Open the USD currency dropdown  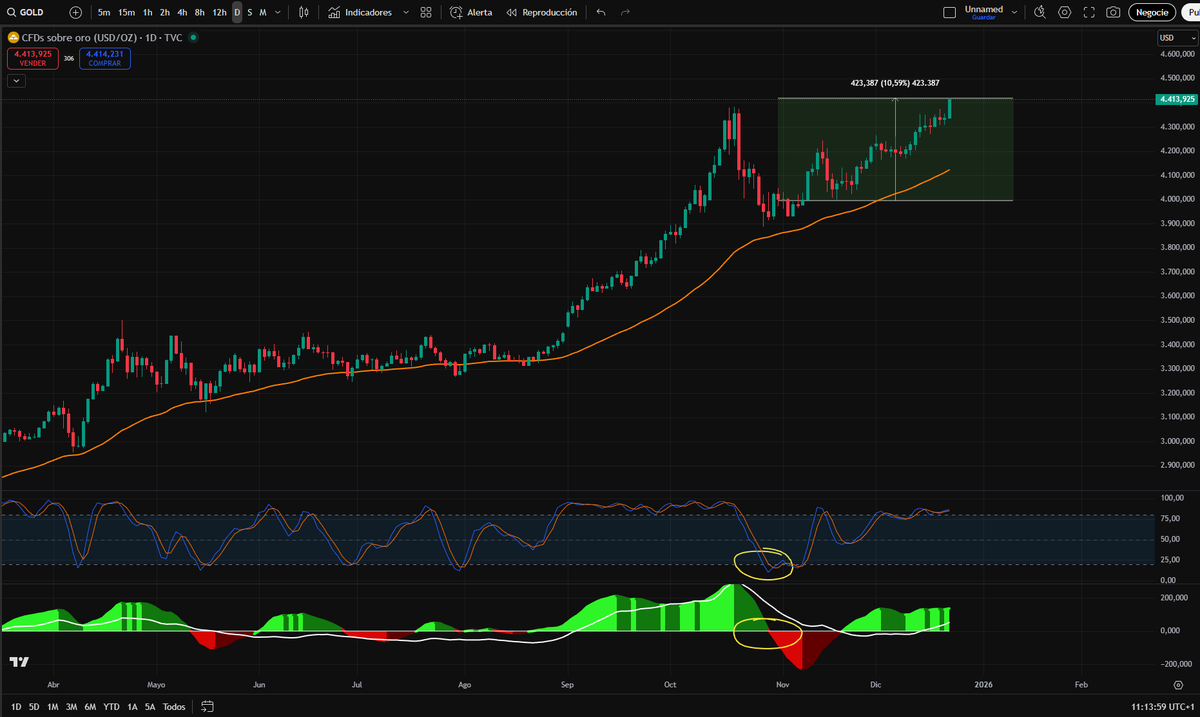[1177, 38]
